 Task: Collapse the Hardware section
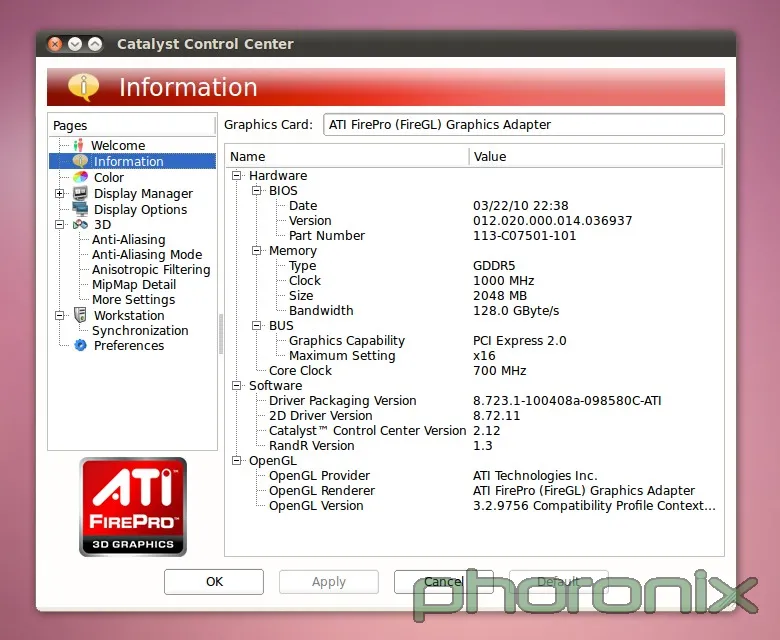(x=237, y=175)
